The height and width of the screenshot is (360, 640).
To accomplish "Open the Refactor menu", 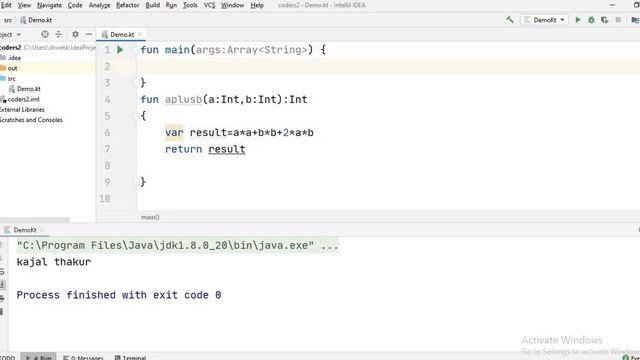I will pyautogui.click(x=128, y=5).
